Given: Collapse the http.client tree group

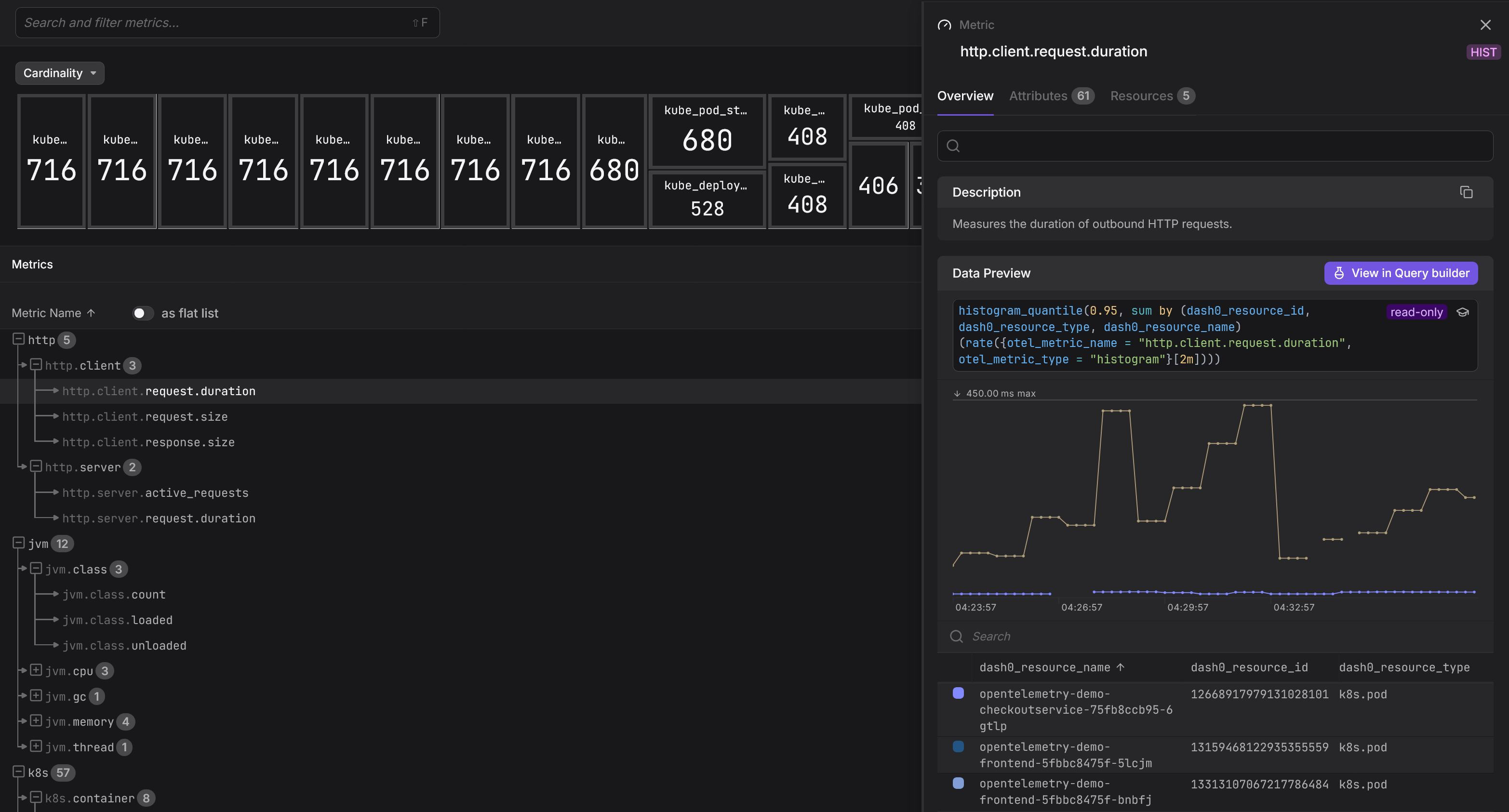Looking at the screenshot, I should (x=36, y=365).
